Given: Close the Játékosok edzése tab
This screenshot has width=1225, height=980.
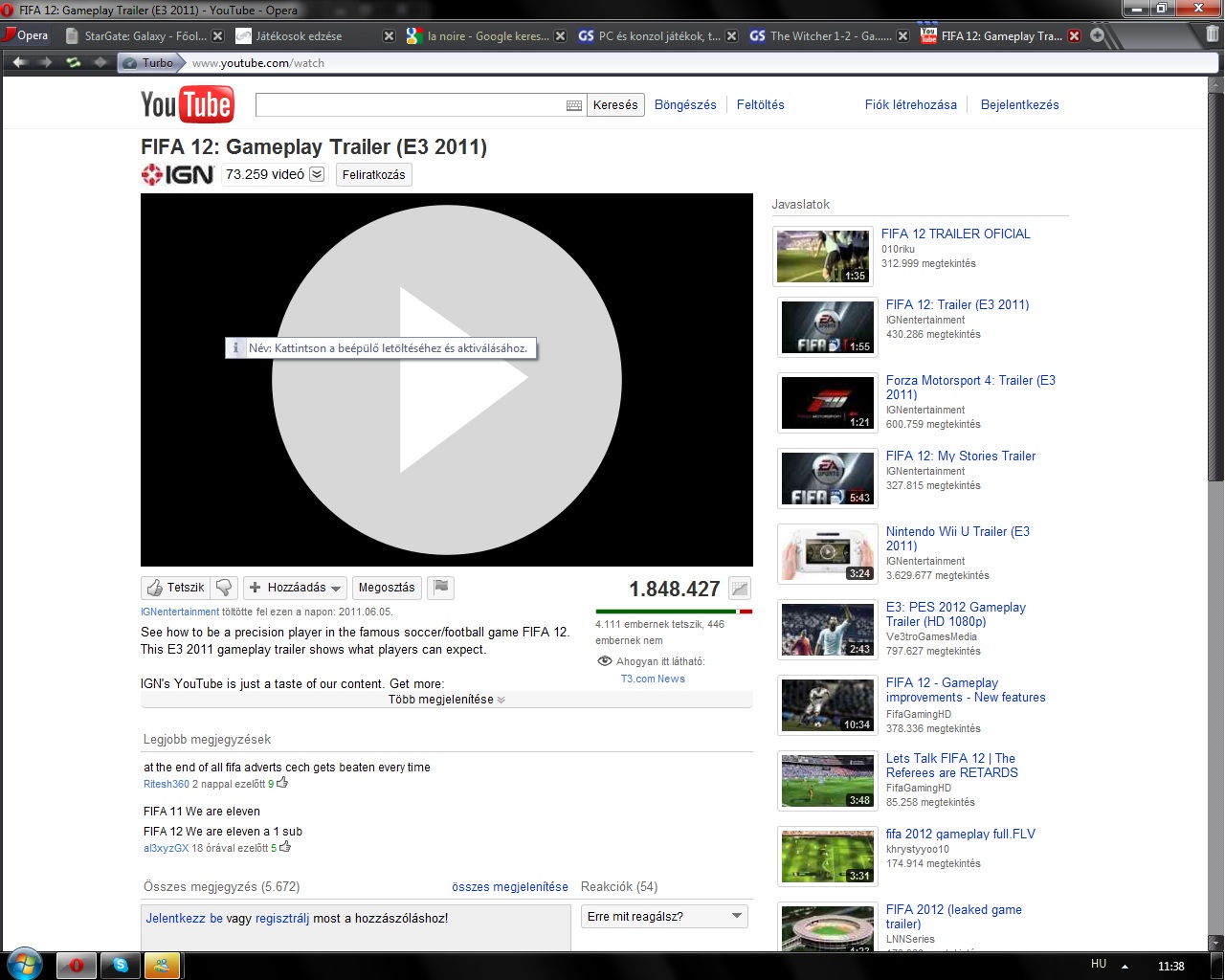Looking at the screenshot, I should (x=389, y=36).
